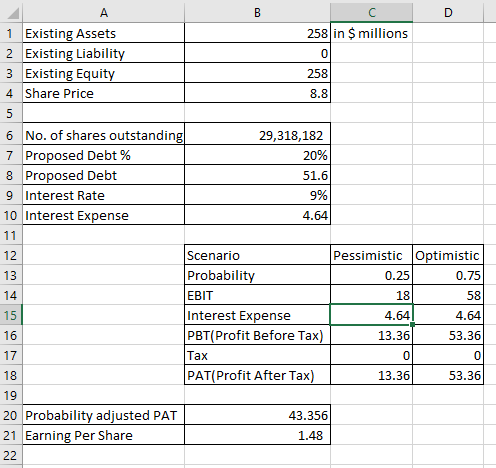Click the Pessimistic probability cell 0.25
This screenshot has height=468, width=496.
click(372, 275)
